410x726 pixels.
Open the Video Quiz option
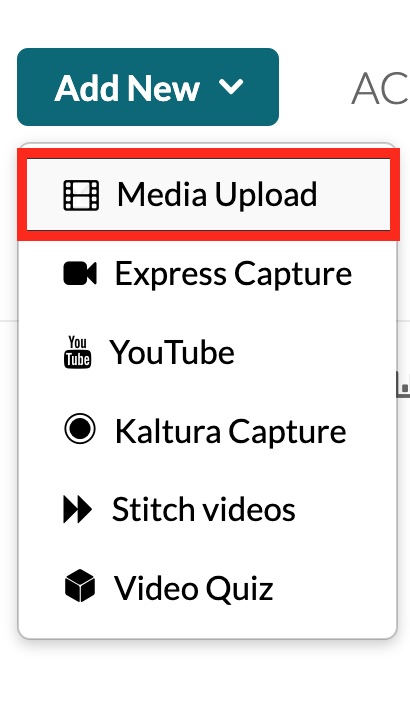(x=207, y=588)
